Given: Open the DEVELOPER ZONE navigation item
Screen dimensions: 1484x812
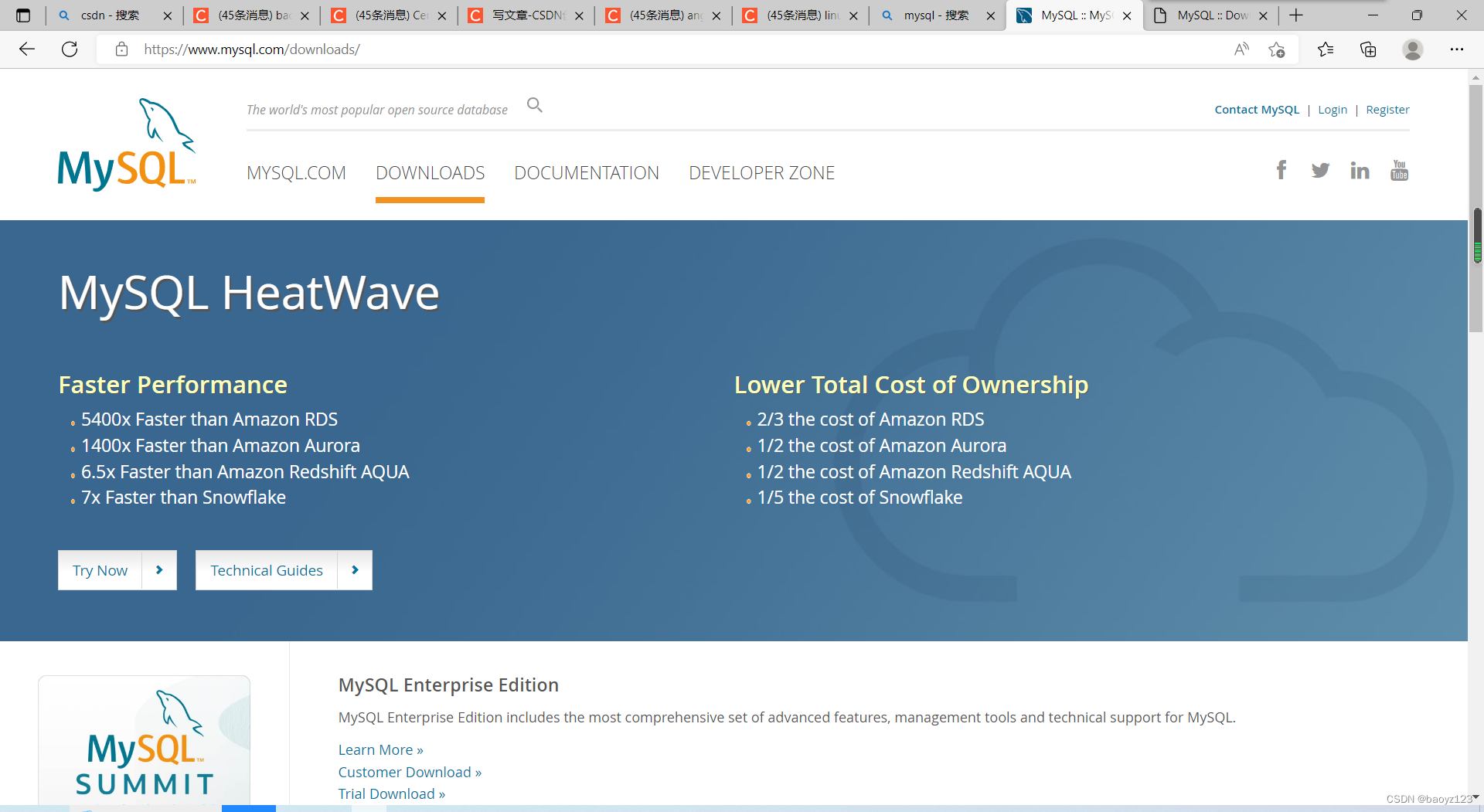Looking at the screenshot, I should pyautogui.click(x=761, y=173).
